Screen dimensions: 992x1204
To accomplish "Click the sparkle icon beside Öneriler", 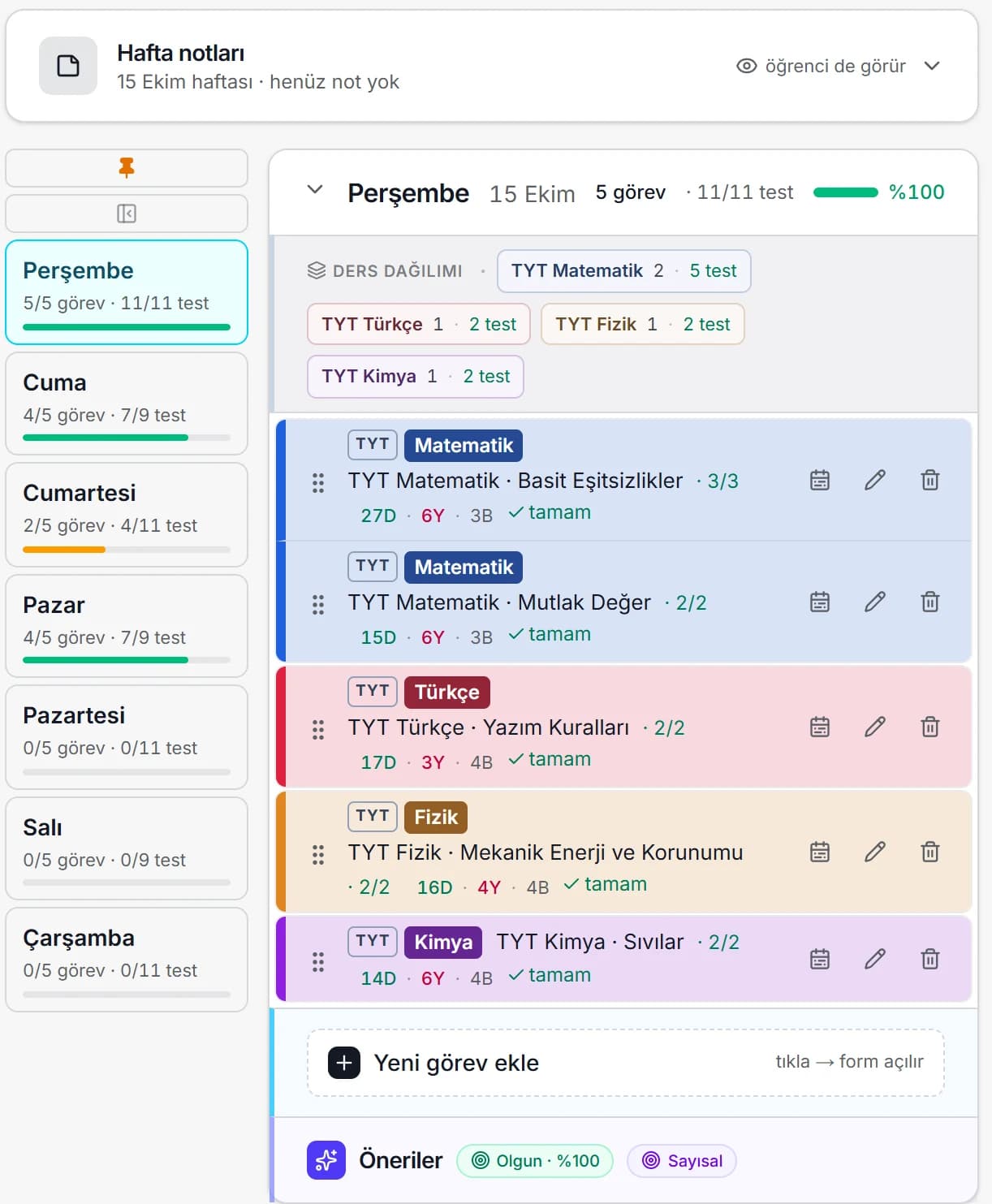I will click(x=326, y=1160).
